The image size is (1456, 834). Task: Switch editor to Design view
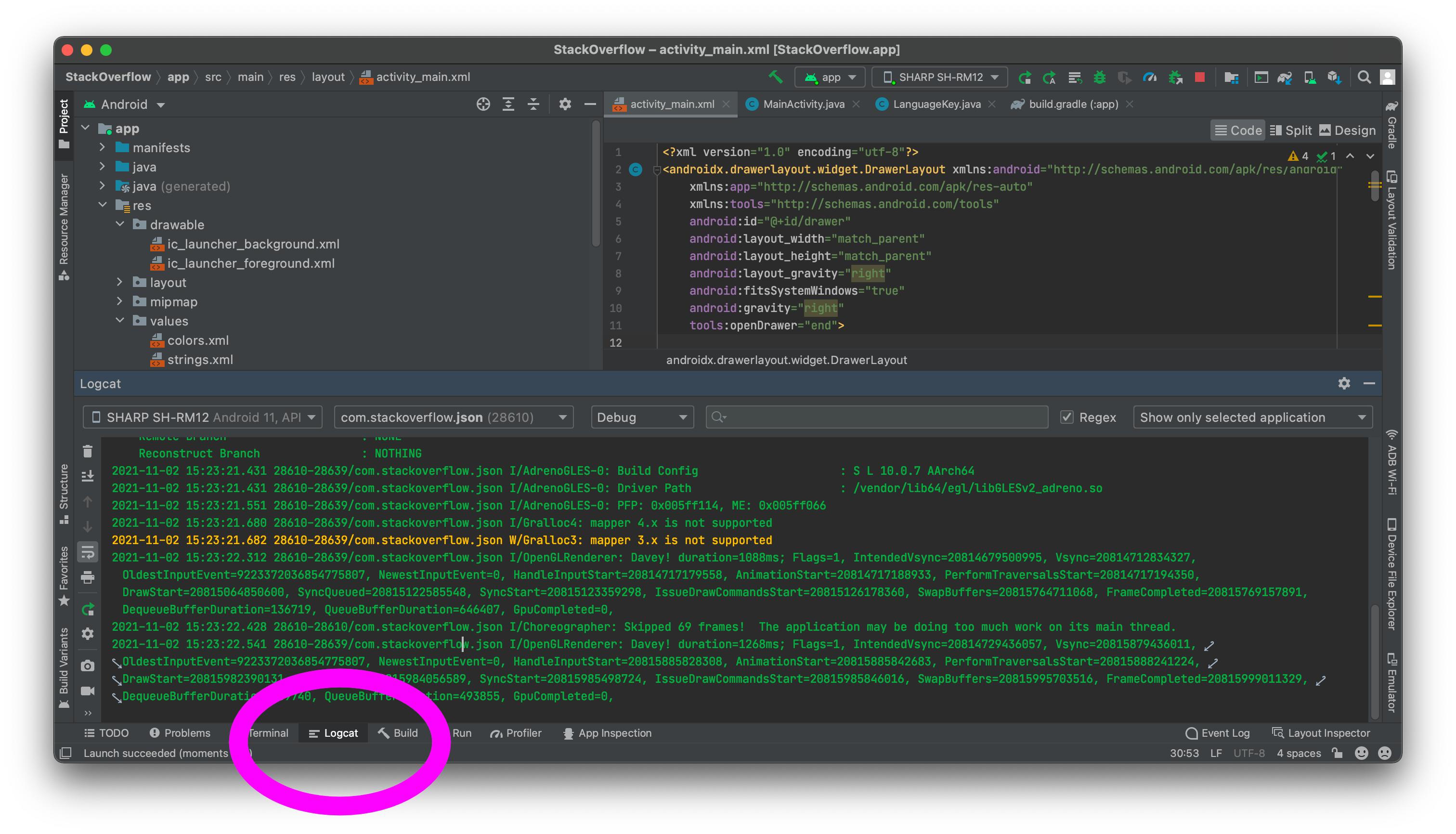point(1347,130)
